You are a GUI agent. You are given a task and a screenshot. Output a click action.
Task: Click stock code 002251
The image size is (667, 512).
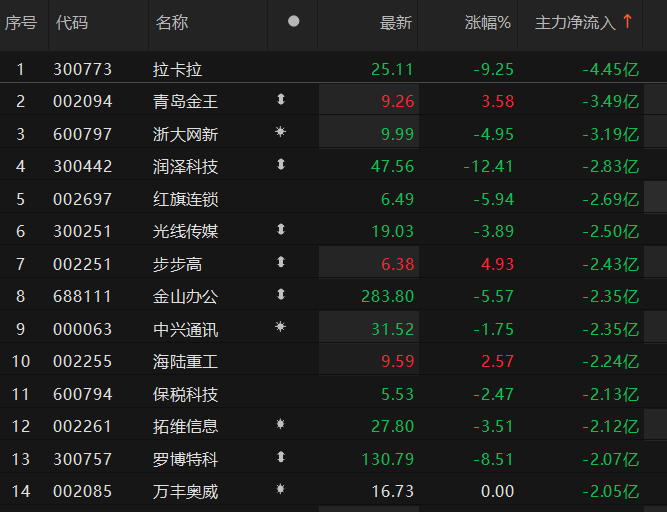(83, 265)
